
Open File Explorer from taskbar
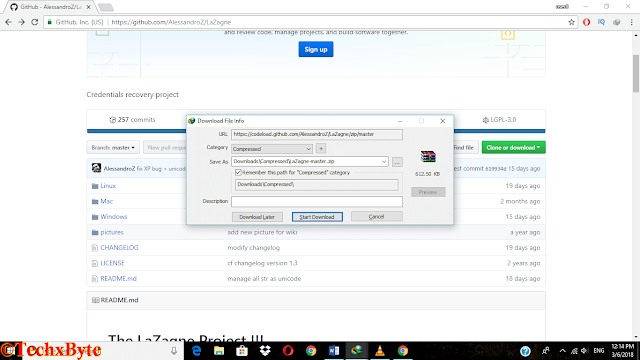coord(219,351)
